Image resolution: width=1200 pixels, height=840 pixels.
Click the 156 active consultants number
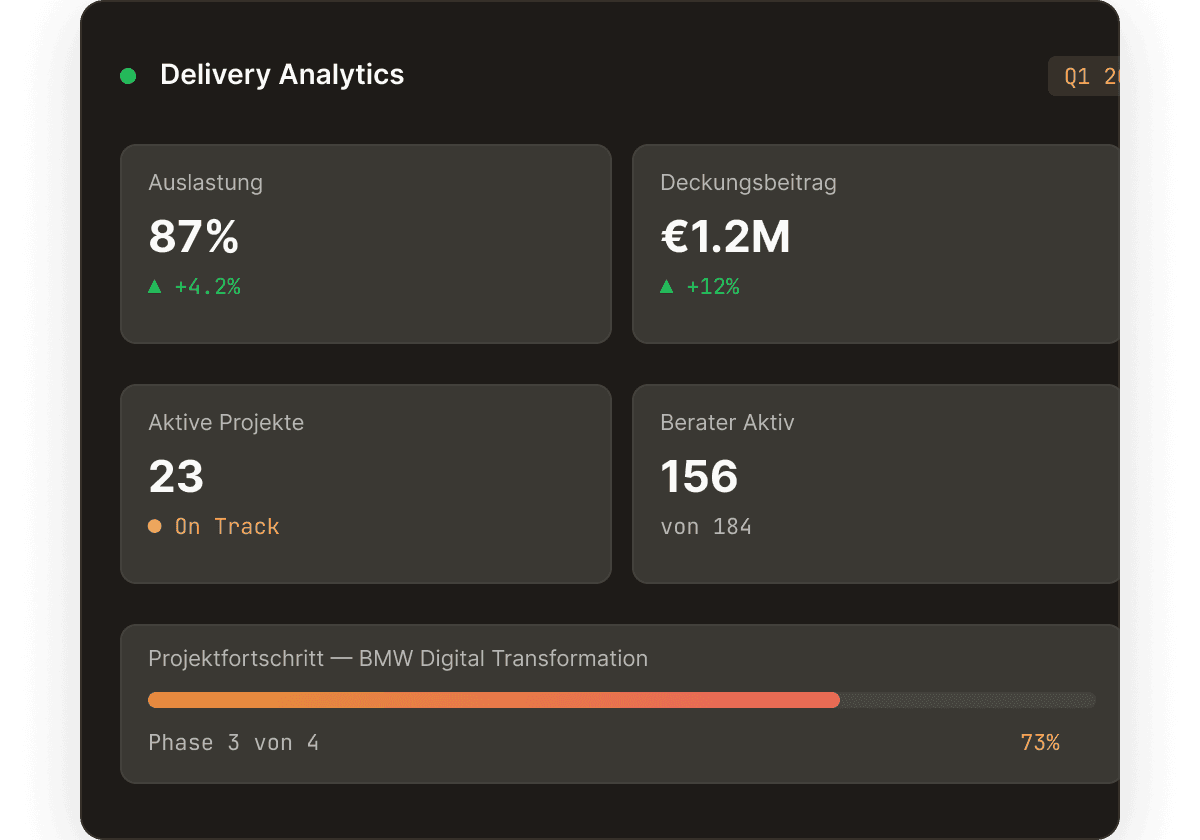(x=699, y=477)
